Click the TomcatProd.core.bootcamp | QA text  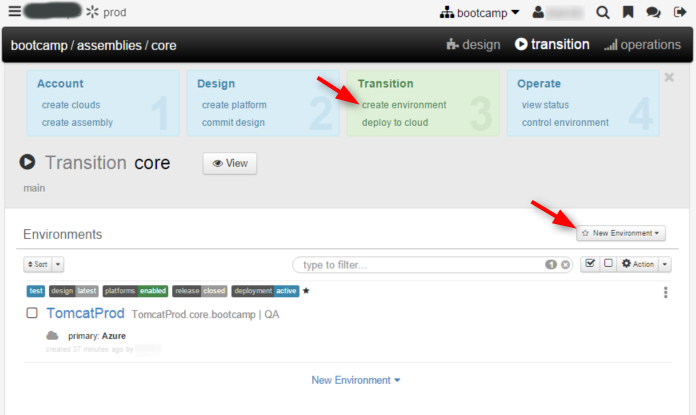pyautogui.click(x=206, y=315)
